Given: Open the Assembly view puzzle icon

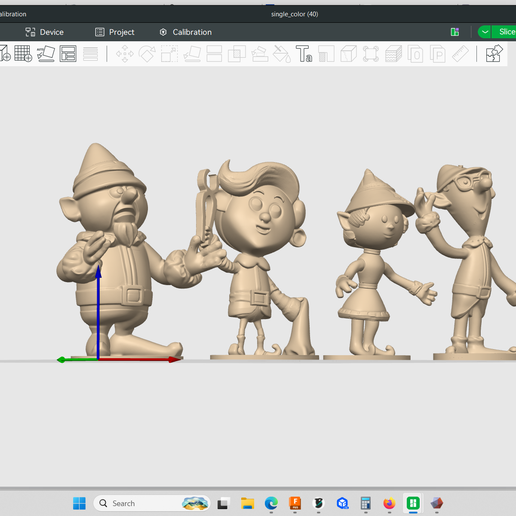Looking at the screenshot, I should click(x=494, y=54).
